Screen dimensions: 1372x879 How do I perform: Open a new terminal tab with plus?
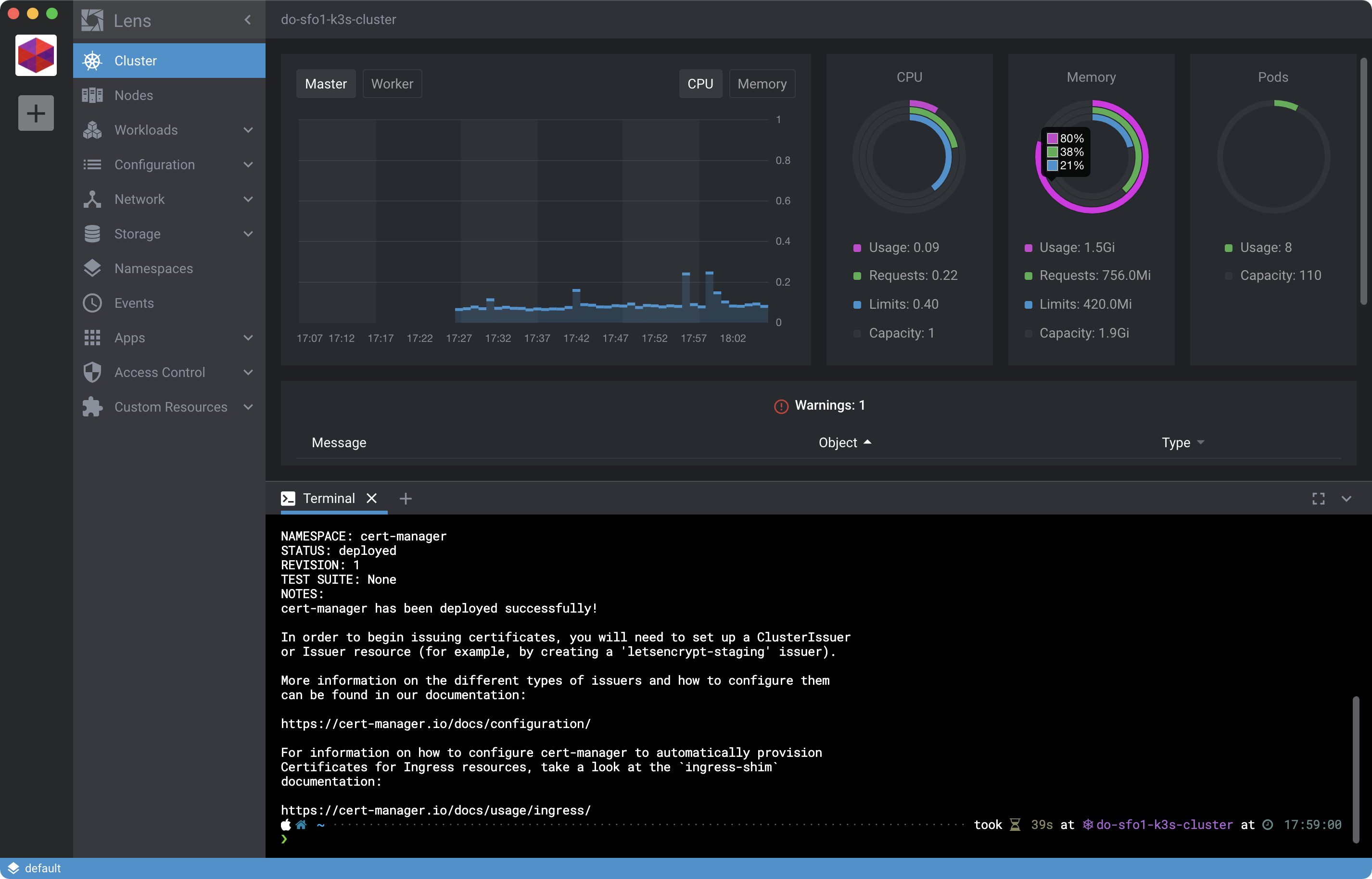[406, 498]
